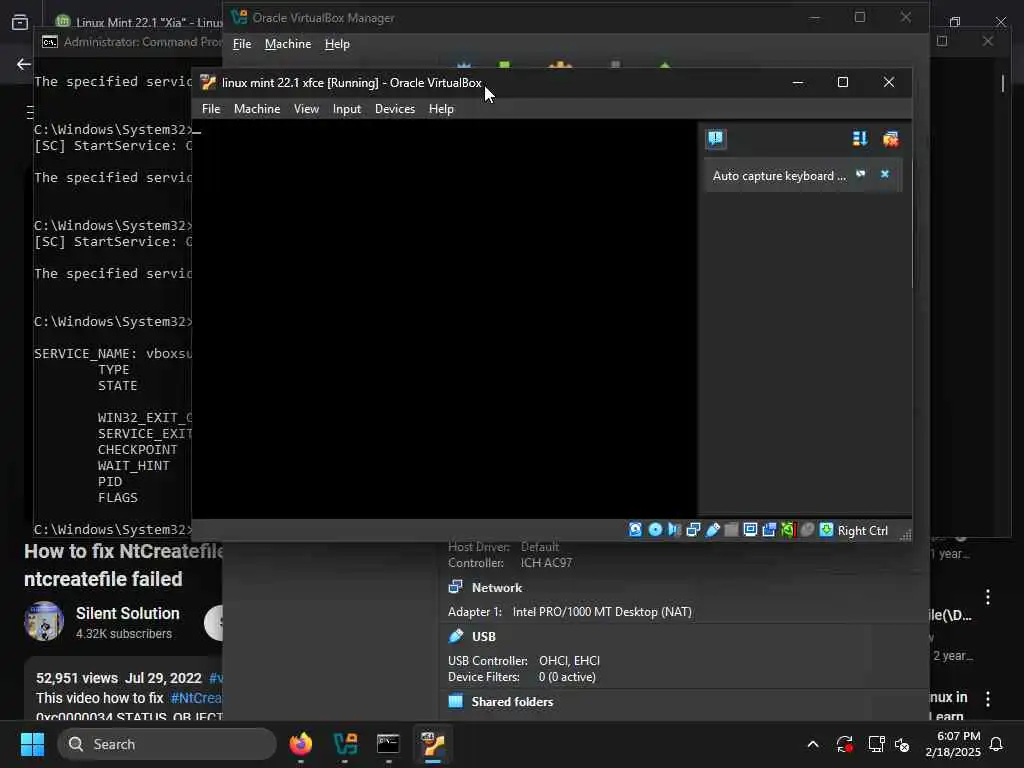Screen dimensions: 1024x768
Task: Click the USB devices status icon
Action: pos(712,530)
